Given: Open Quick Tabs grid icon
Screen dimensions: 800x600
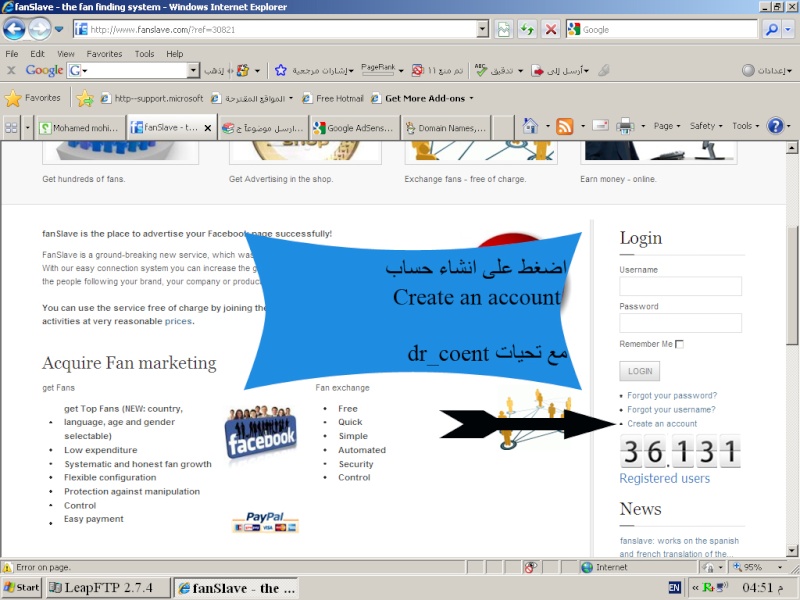Looking at the screenshot, I should [11, 128].
